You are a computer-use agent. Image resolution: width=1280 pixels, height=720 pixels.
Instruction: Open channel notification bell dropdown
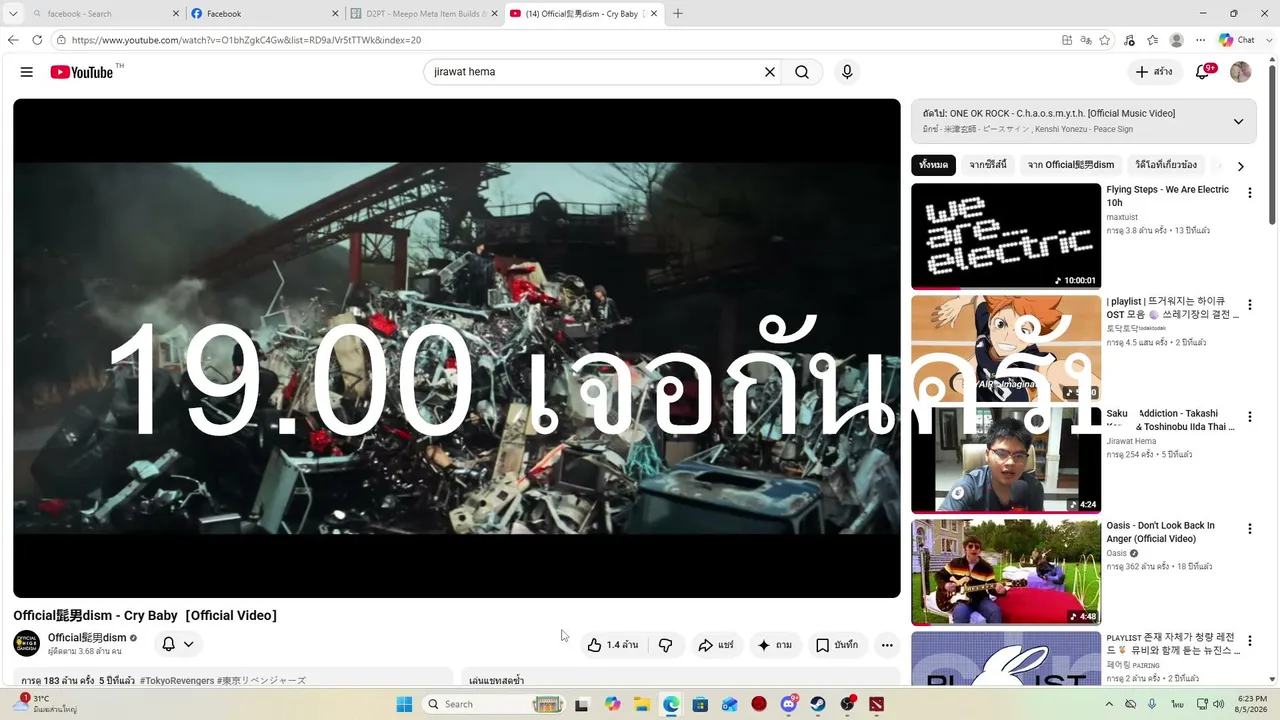pos(178,644)
